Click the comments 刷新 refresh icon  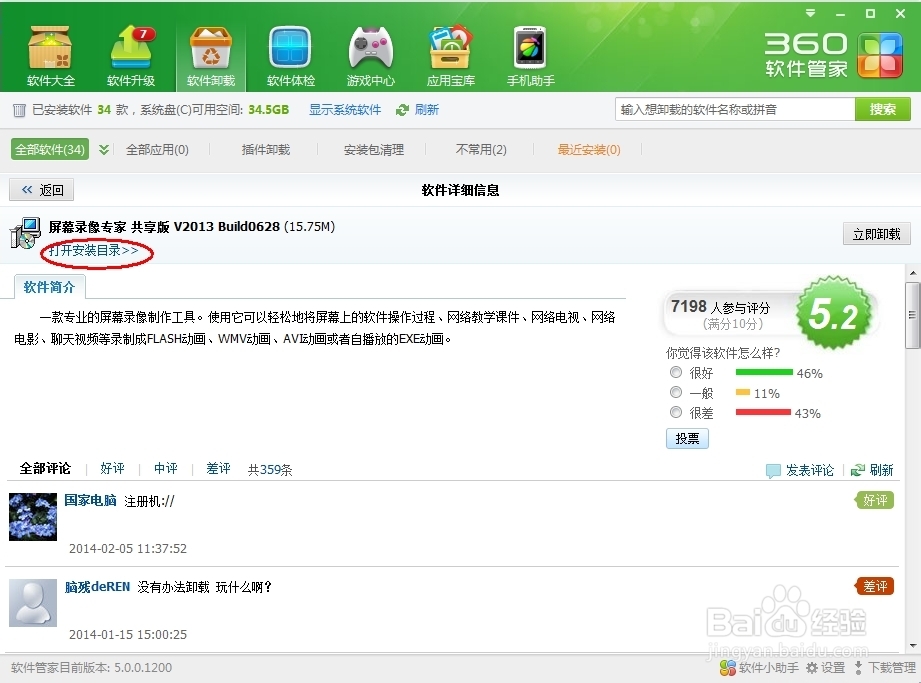pyautogui.click(x=858, y=470)
